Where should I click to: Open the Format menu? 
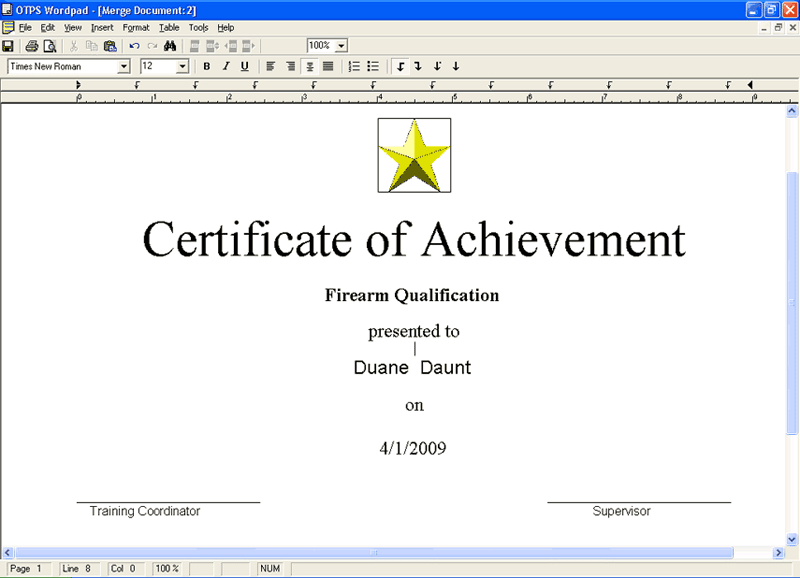point(135,27)
